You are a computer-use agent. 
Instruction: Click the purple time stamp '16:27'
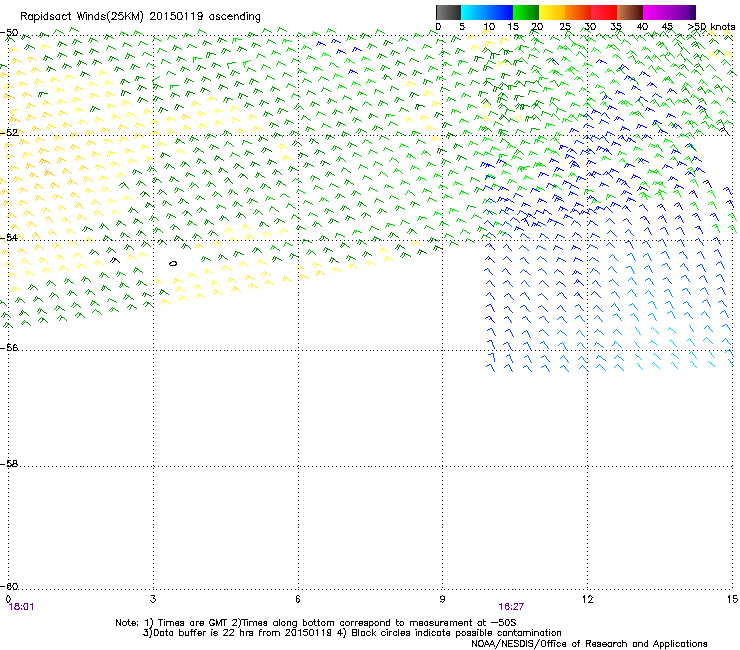(x=511, y=607)
